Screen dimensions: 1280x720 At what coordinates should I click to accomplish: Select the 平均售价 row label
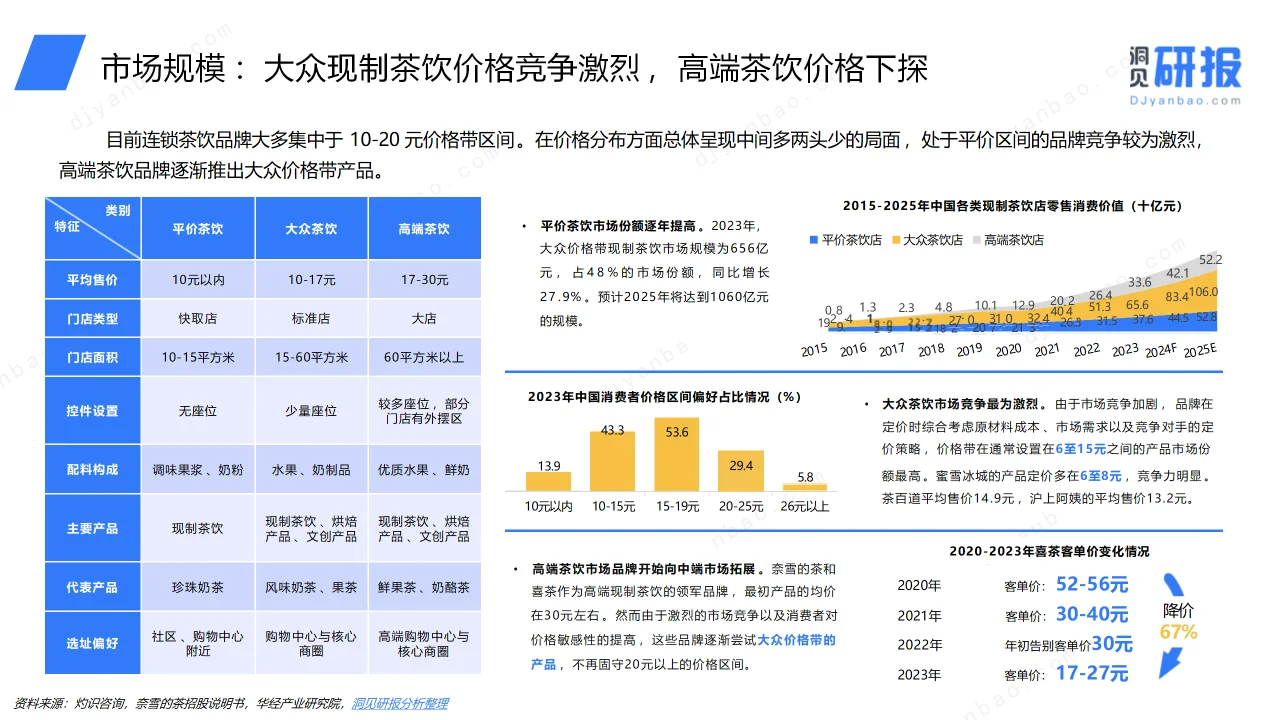93,280
